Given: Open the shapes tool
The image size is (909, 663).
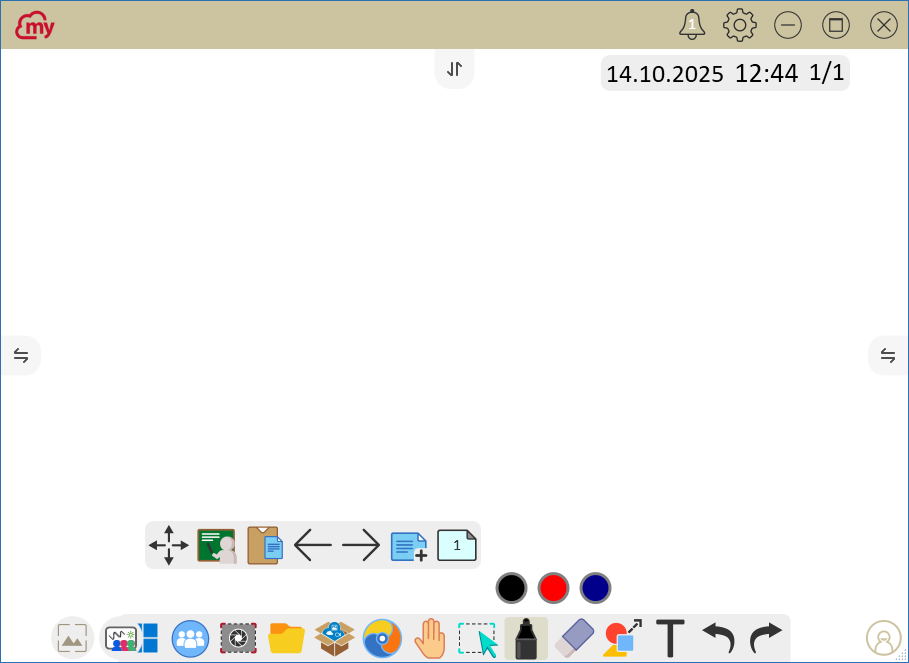Looking at the screenshot, I should (622, 637).
